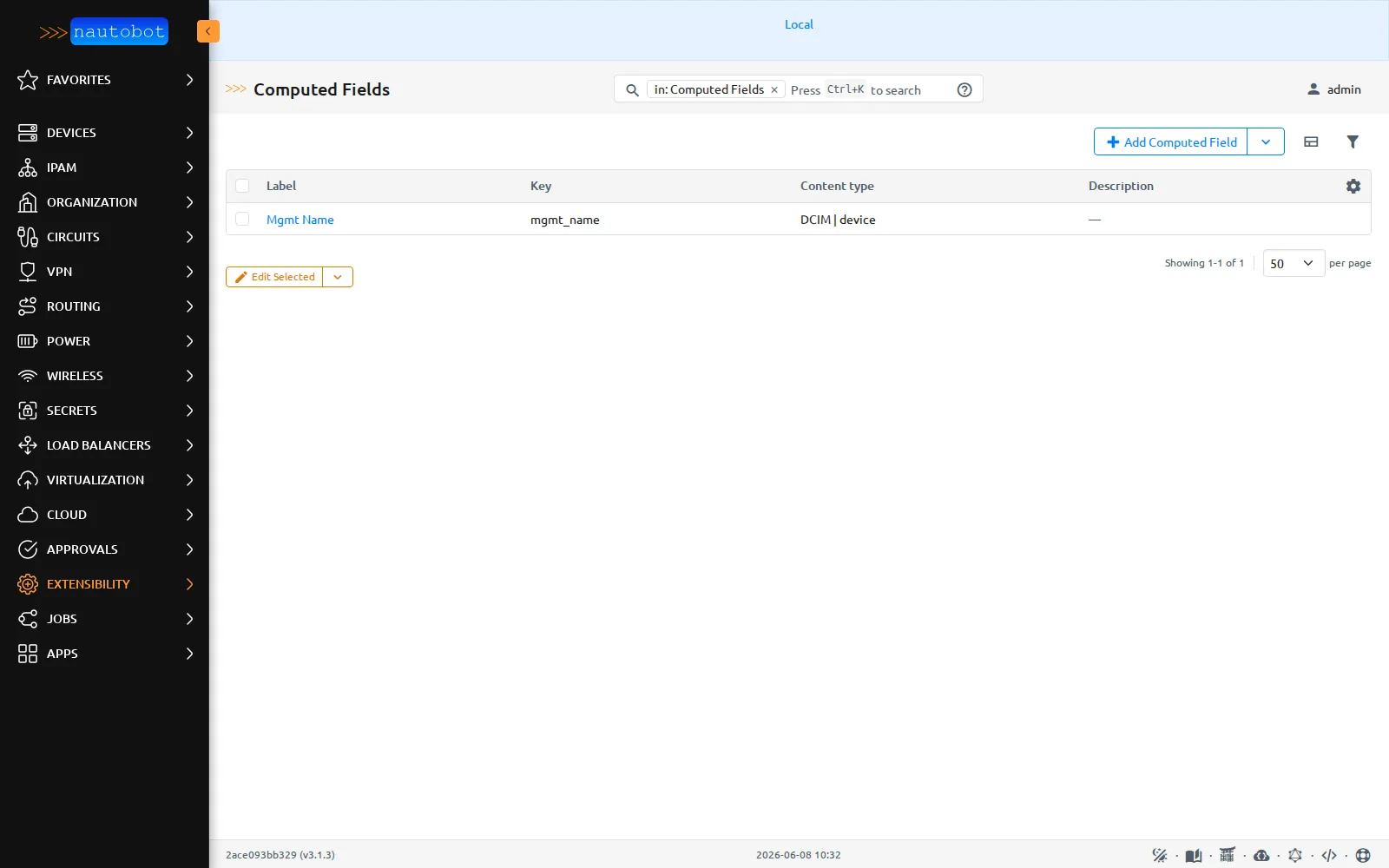
Task: Click the Secrets lock icon
Action: [28, 411]
